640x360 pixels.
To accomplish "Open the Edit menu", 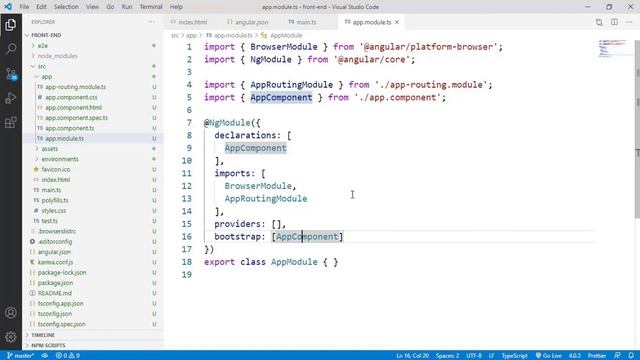I will 41,7.
